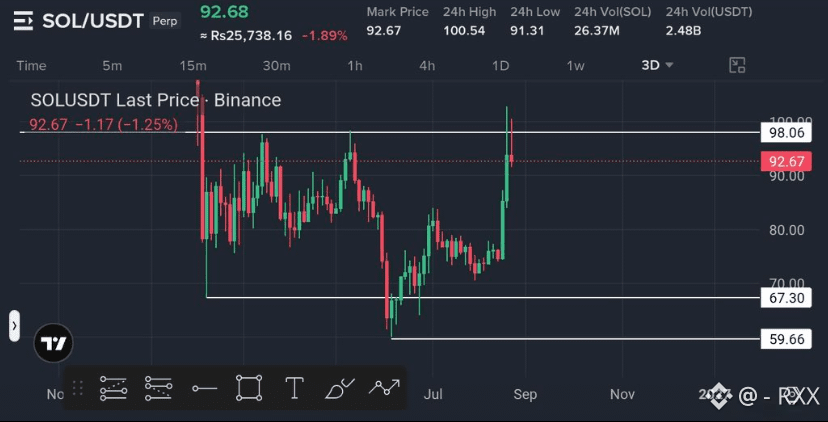Select the horizontal line segment tool
828x422 pixels.
(204, 389)
